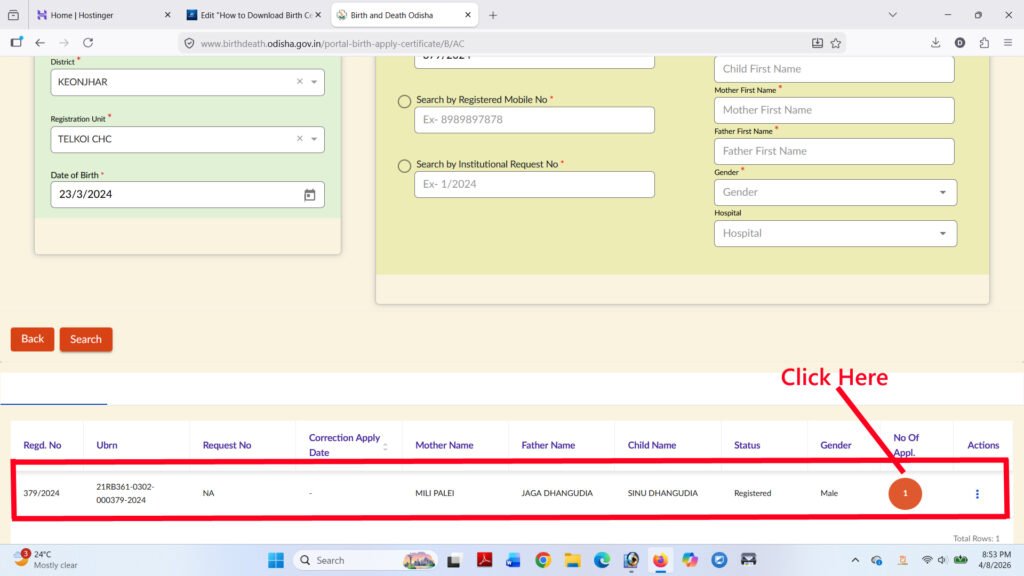Launch Google Chrome from the taskbar
The width and height of the screenshot is (1024, 576).
pyautogui.click(x=543, y=560)
